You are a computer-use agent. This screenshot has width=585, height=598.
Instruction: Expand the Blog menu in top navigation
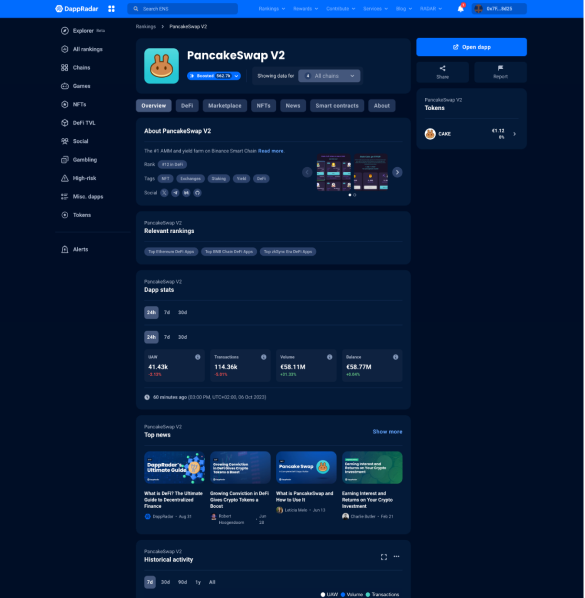tap(404, 8)
